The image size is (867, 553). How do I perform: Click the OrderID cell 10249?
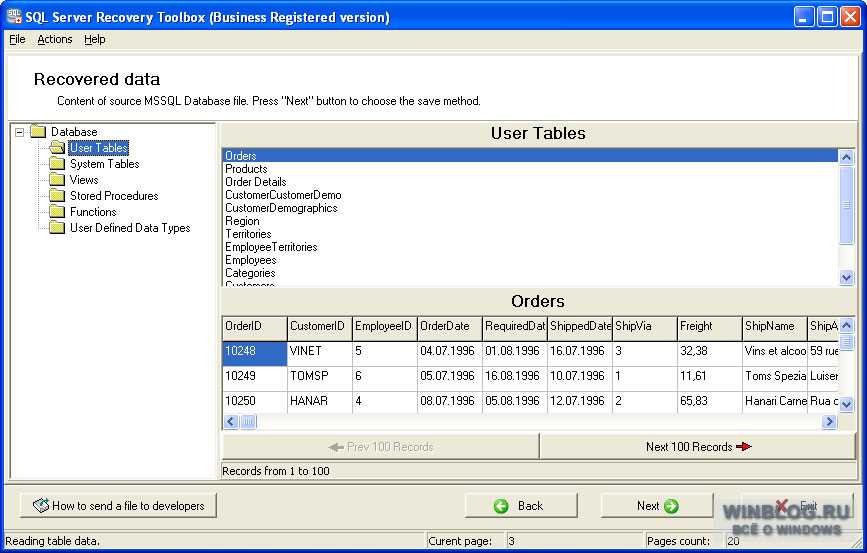click(255, 378)
